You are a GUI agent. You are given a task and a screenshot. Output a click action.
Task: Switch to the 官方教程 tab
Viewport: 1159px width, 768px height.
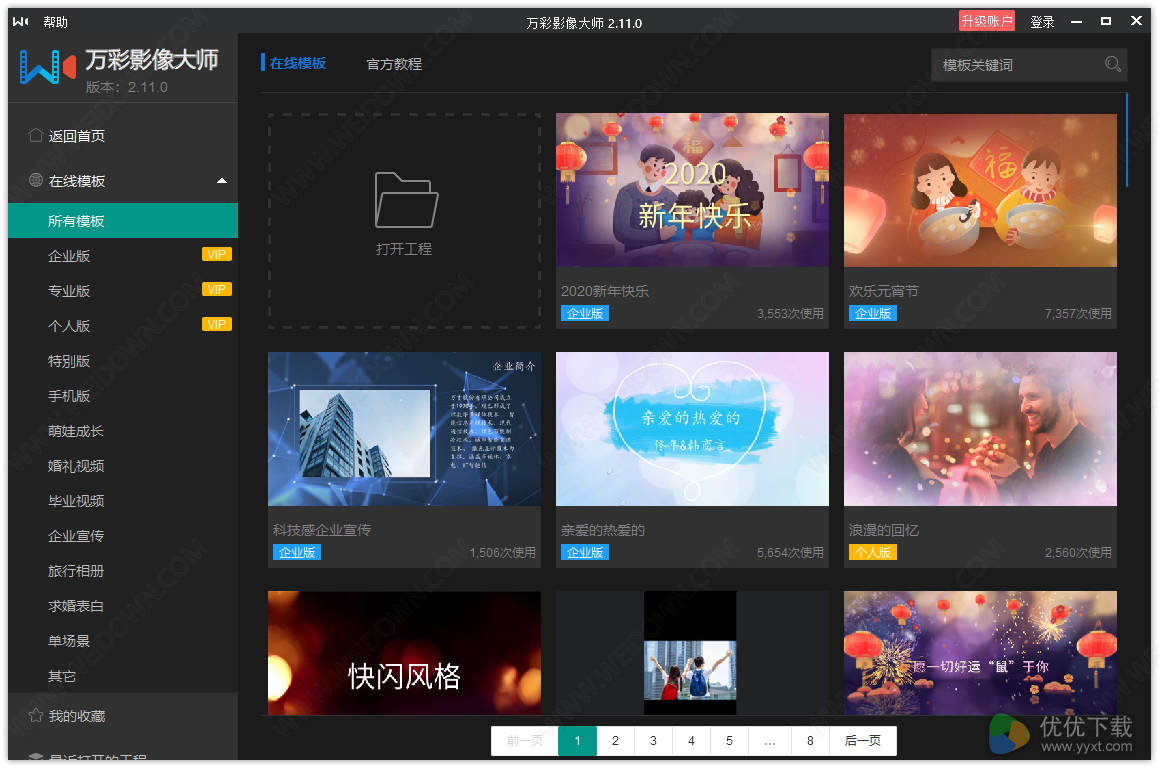[394, 64]
